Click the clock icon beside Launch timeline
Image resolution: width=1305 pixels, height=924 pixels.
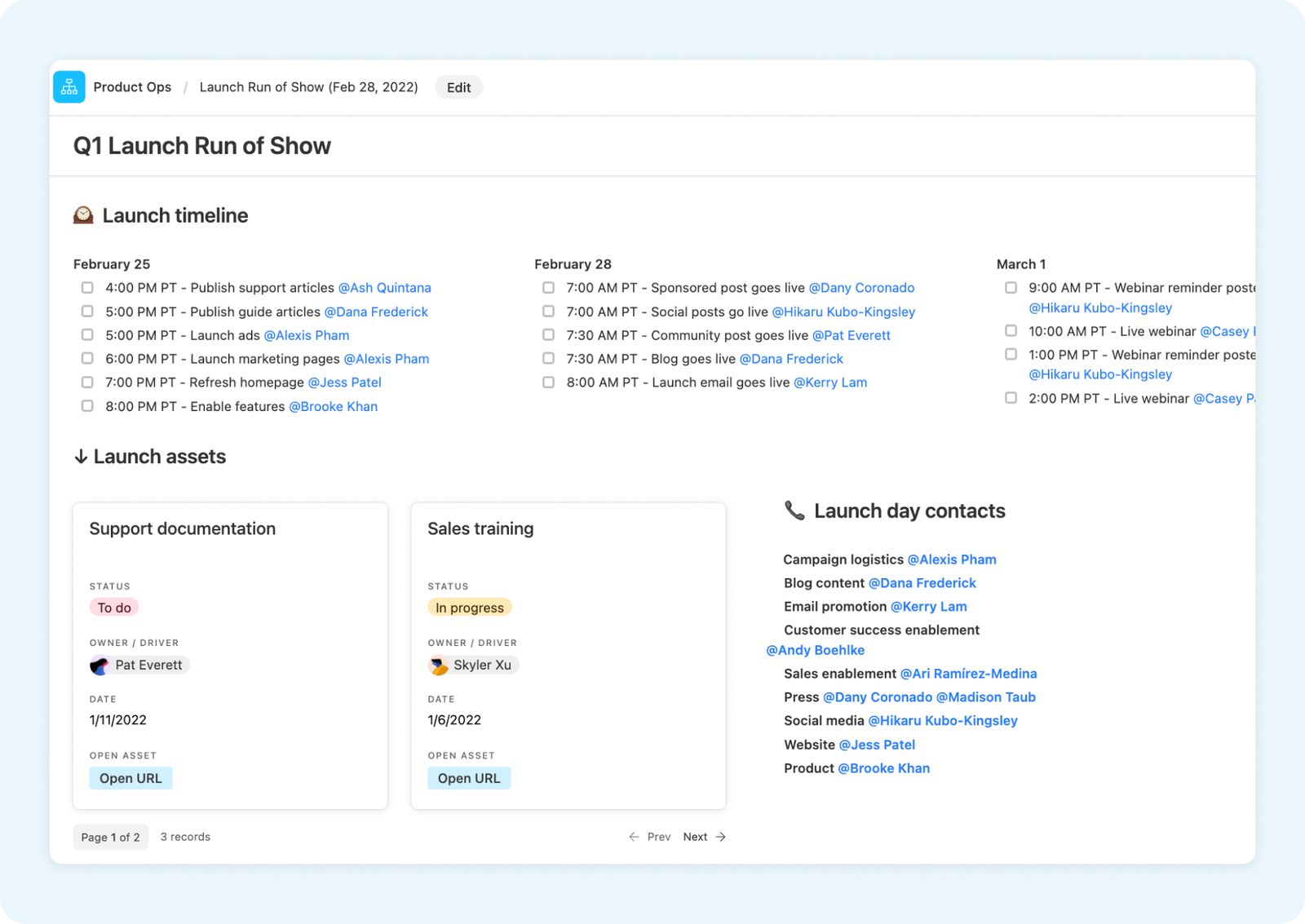click(83, 215)
